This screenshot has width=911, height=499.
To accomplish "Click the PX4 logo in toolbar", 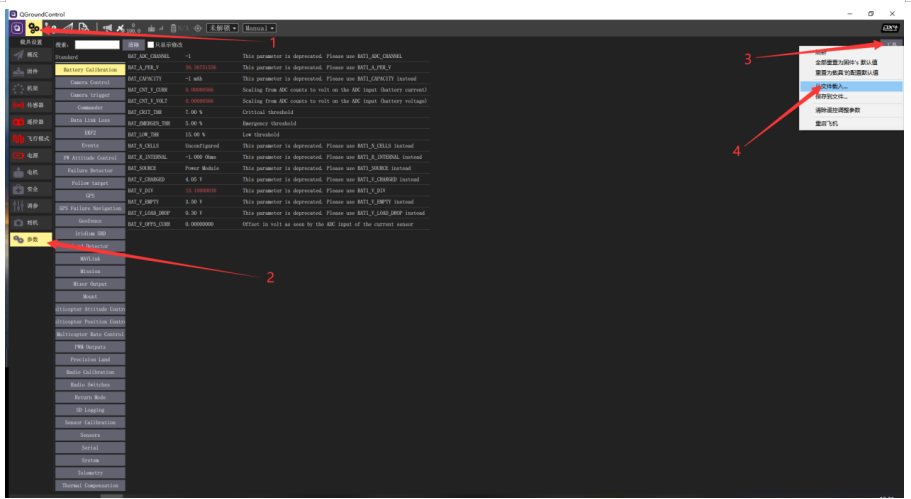I will point(890,28).
